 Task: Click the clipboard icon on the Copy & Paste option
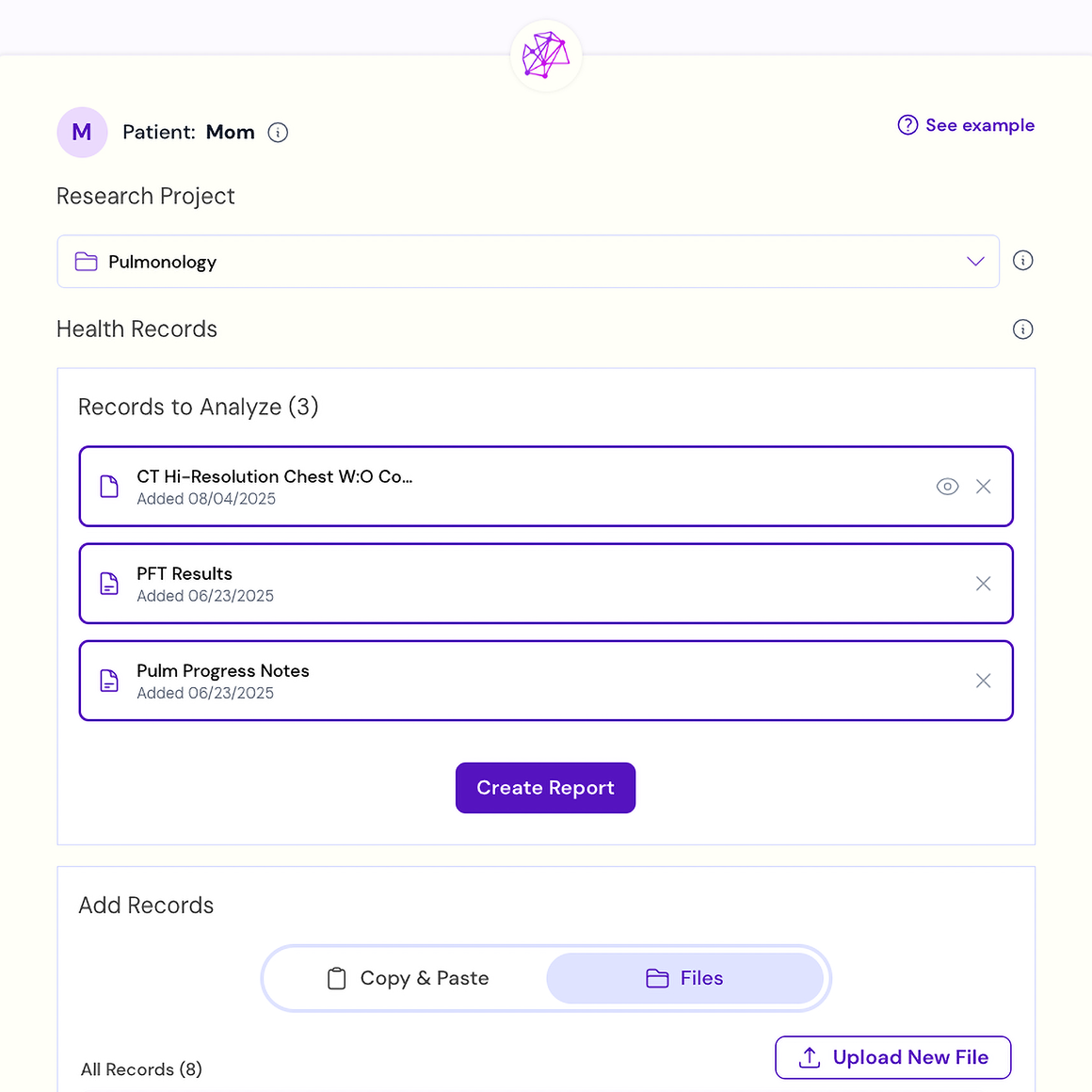[336, 978]
